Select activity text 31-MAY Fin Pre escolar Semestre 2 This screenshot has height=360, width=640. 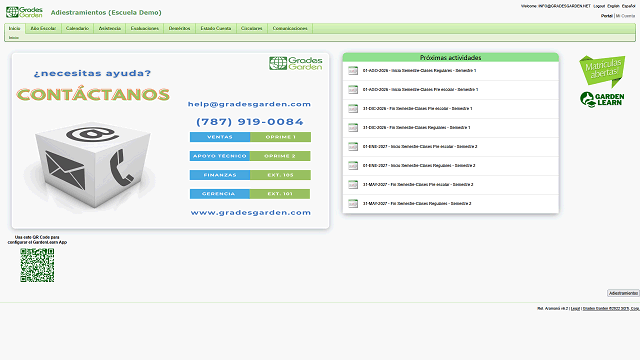pos(418,184)
